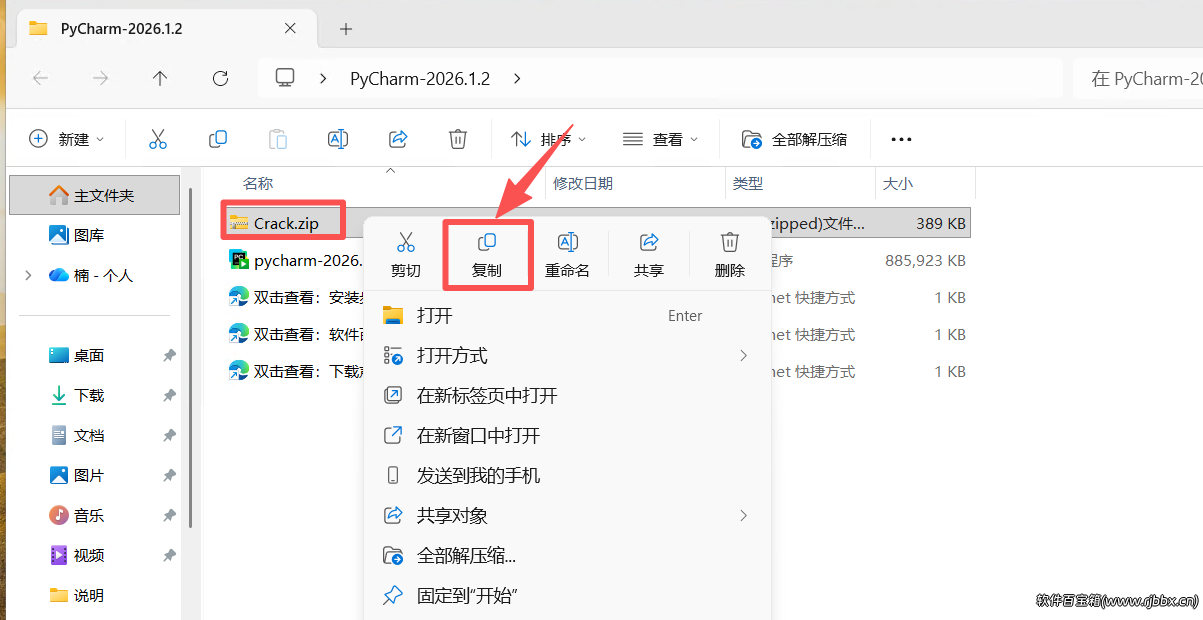
Task: Click the Delete trash icon in the toolbar
Action: pos(458,139)
